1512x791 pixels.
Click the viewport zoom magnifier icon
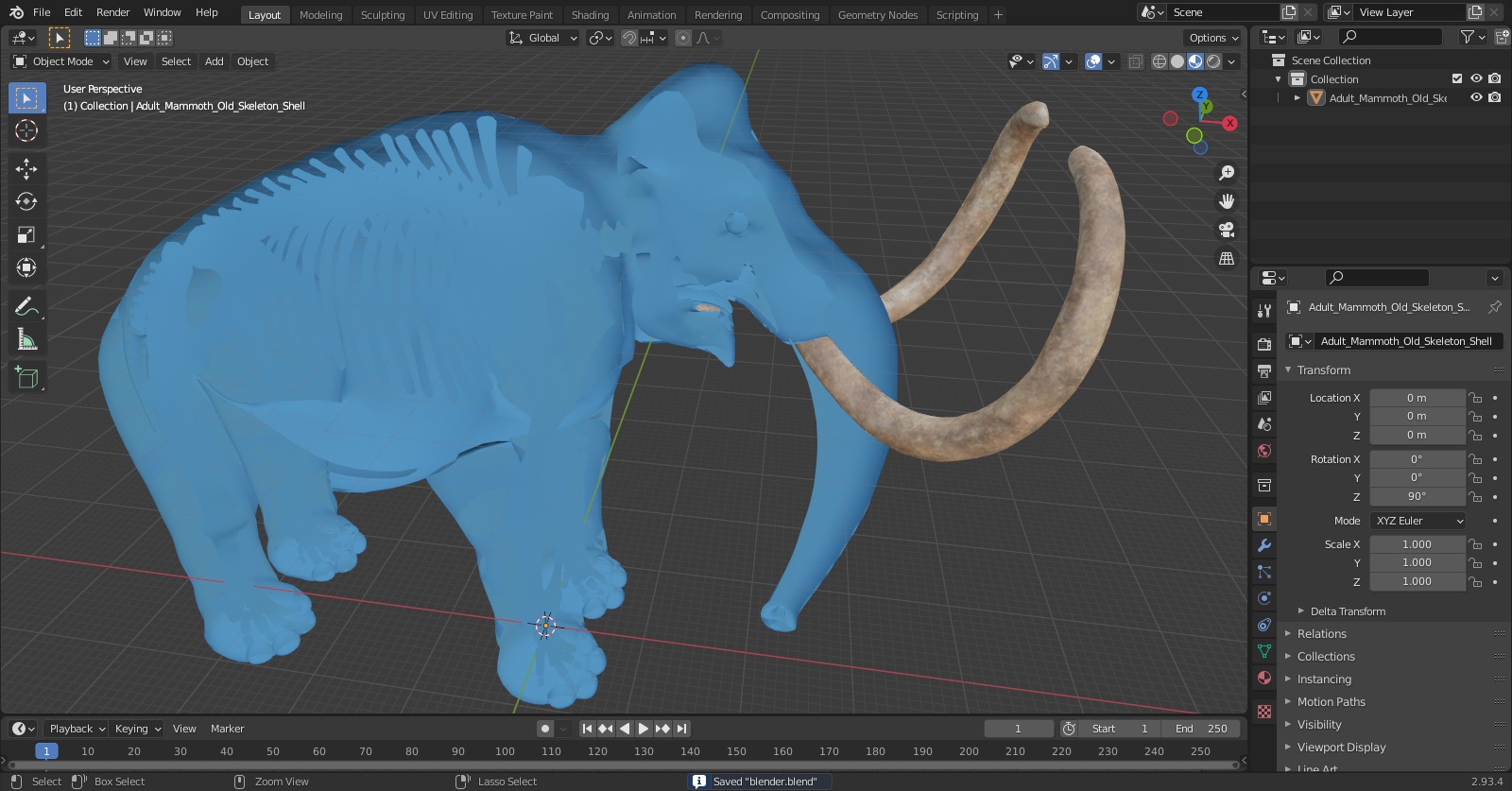(1227, 173)
